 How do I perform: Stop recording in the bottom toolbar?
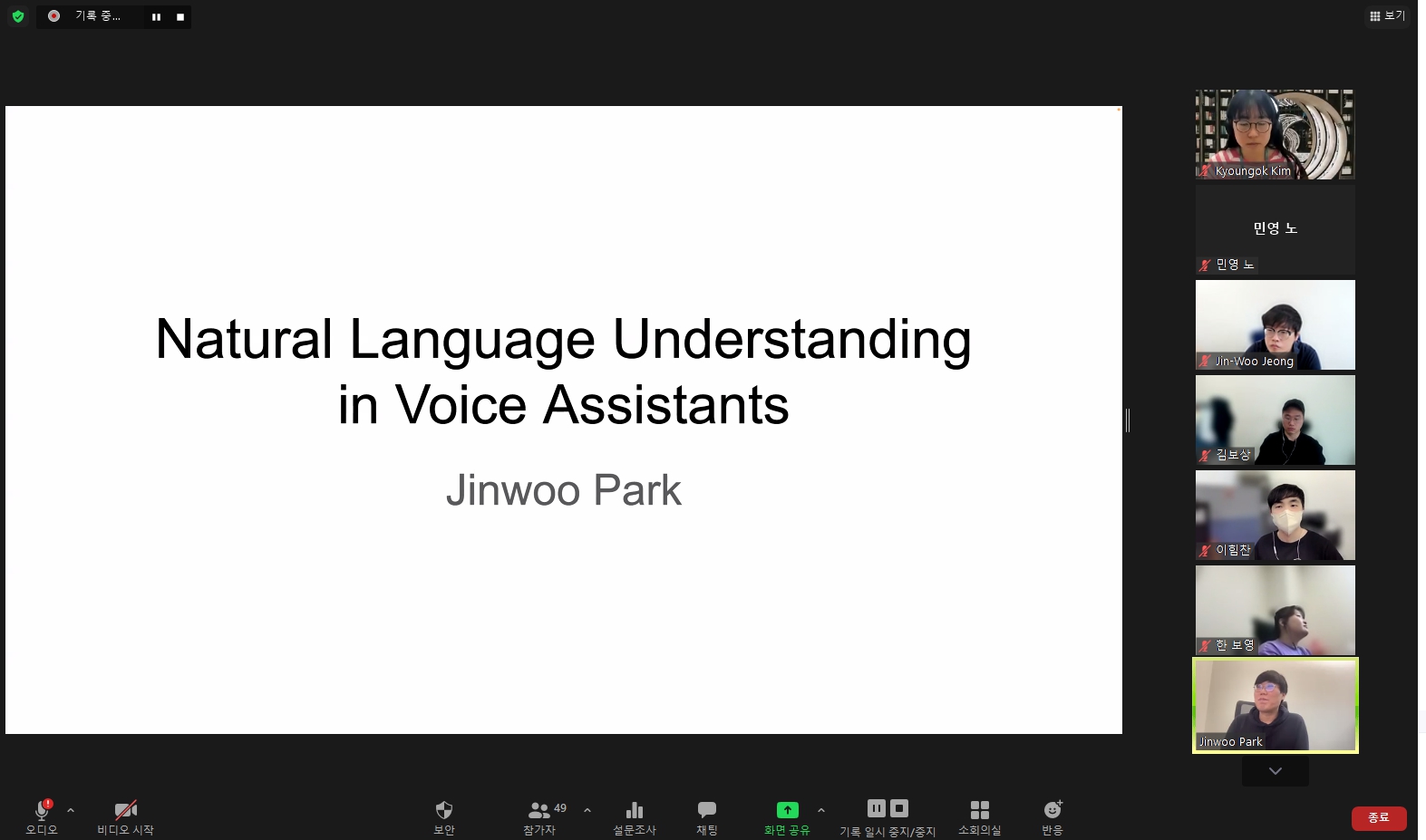pos(899,808)
